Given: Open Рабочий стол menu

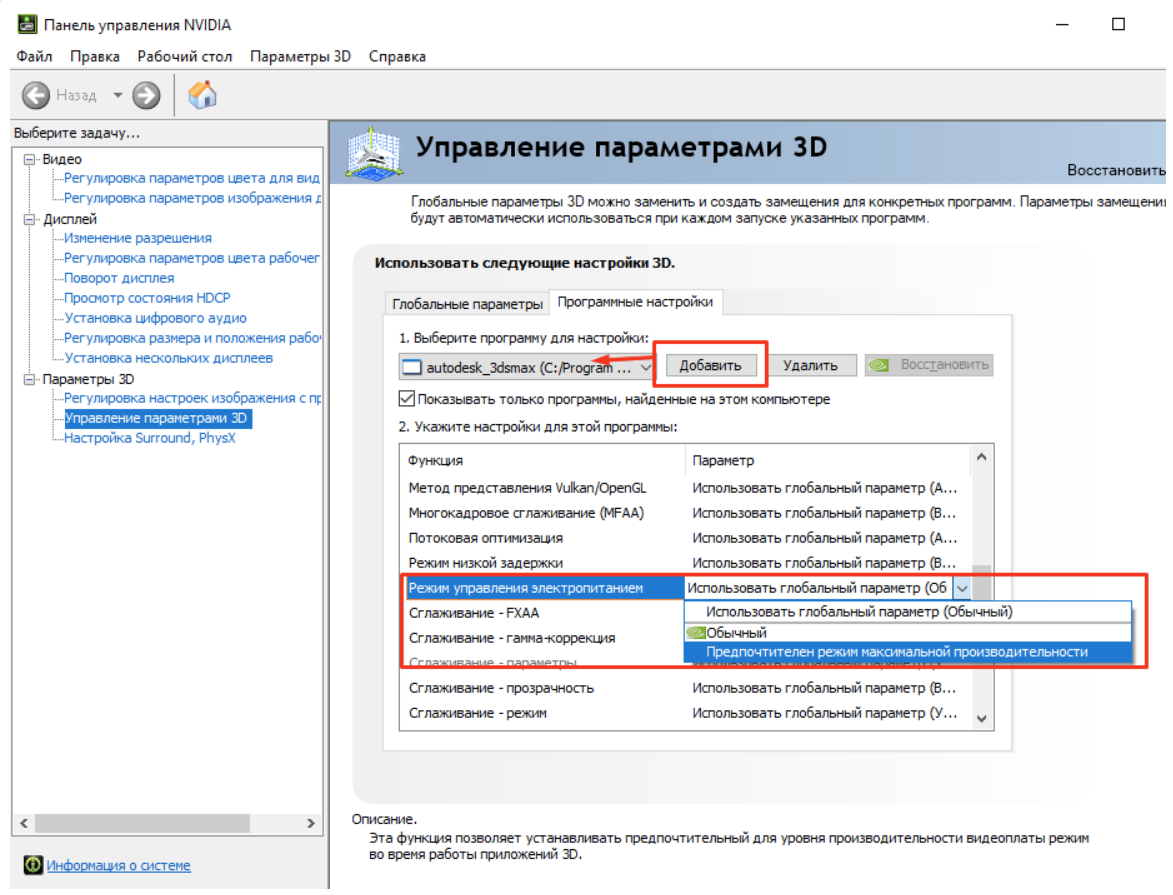Looking at the screenshot, I should pyautogui.click(x=185, y=56).
